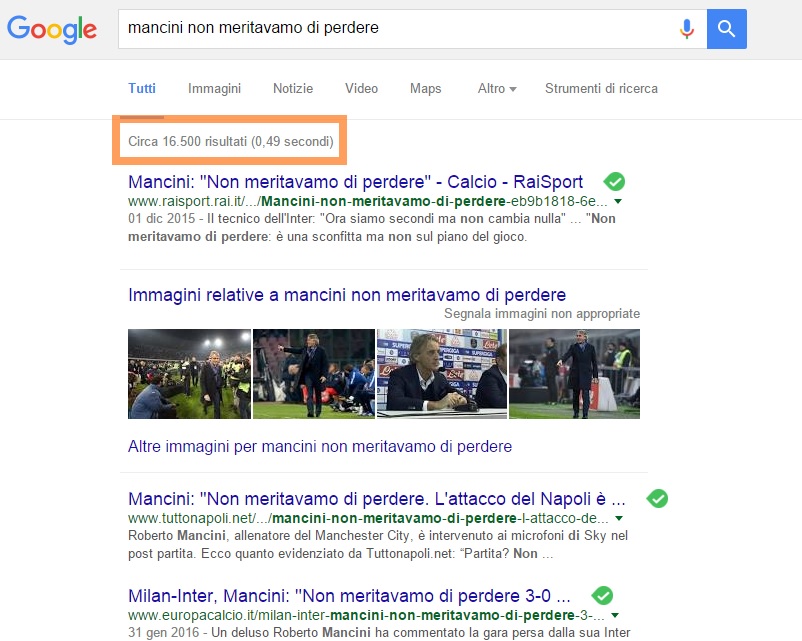
Task: Switch to the Notizie tab
Action: point(292,88)
